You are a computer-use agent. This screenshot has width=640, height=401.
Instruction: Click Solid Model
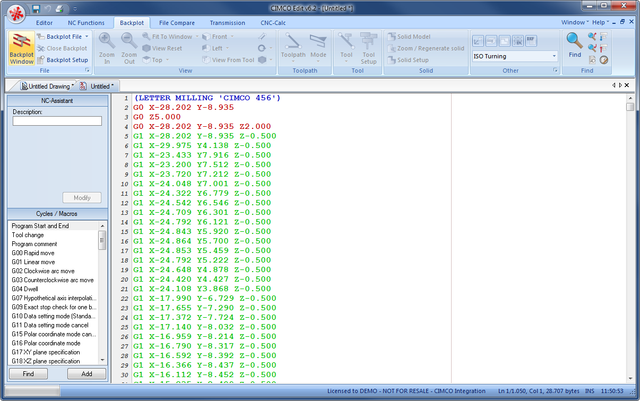point(409,36)
